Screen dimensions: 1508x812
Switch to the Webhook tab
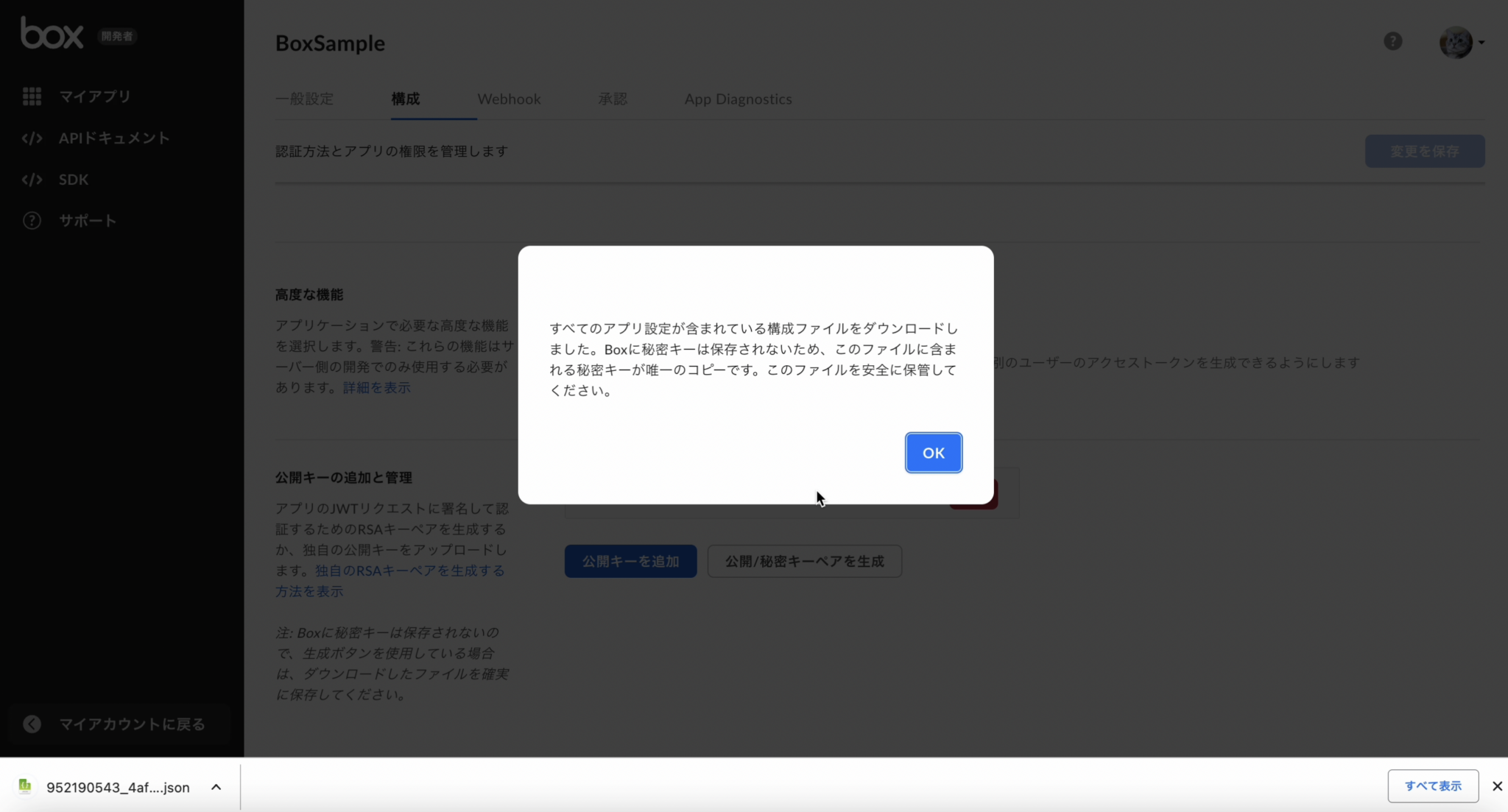[509, 99]
